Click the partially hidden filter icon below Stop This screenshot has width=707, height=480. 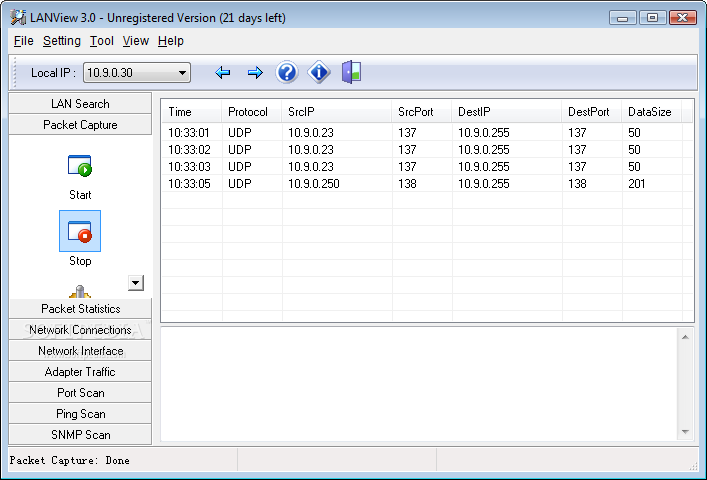click(x=80, y=291)
